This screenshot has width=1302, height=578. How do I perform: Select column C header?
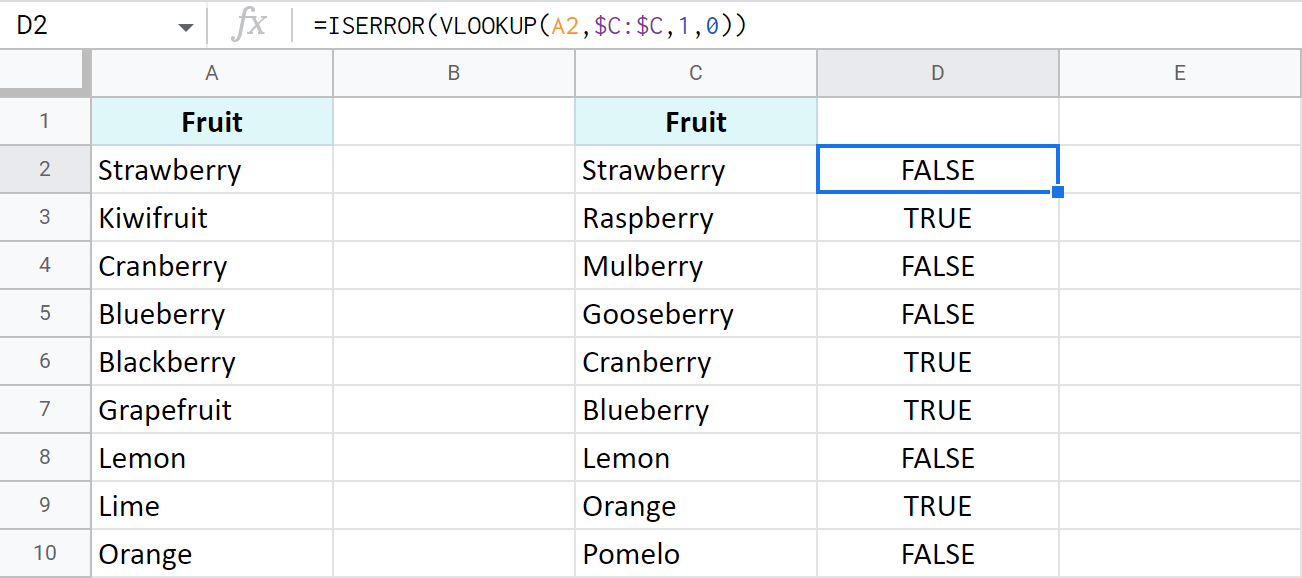[x=696, y=73]
